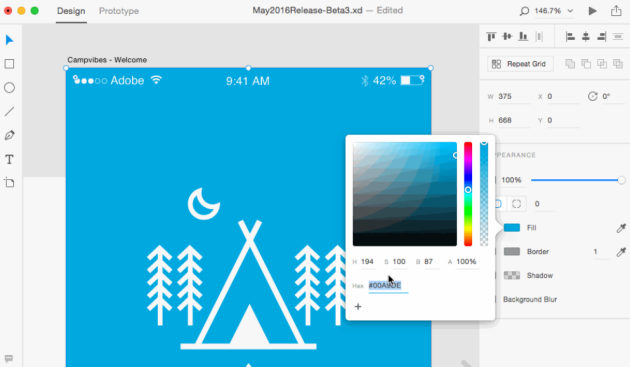Open the 146.7% zoom dropdown
This screenshot has height=367, width=630.
pyautogui.click(x=553, y=11)
